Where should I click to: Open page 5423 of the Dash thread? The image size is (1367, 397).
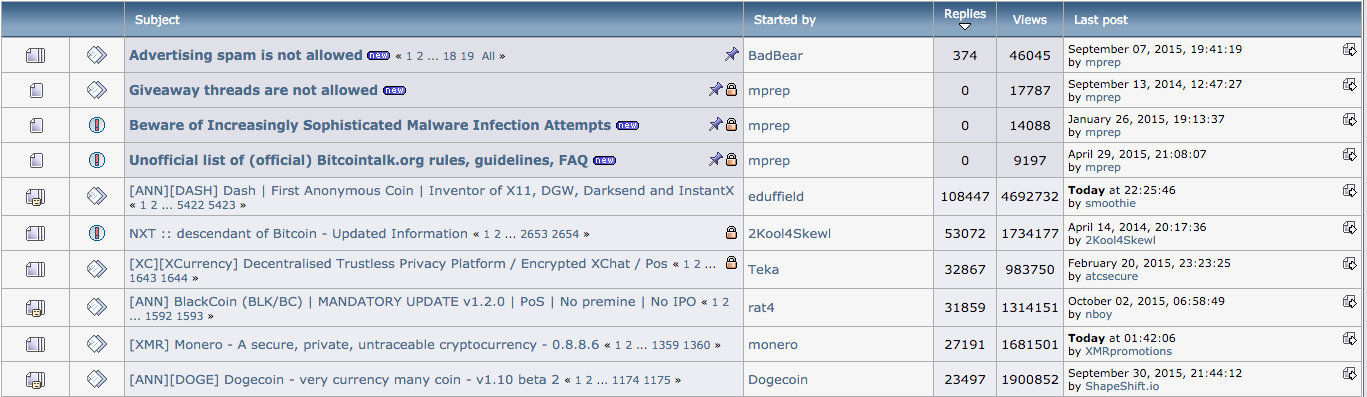coord(220,205)
